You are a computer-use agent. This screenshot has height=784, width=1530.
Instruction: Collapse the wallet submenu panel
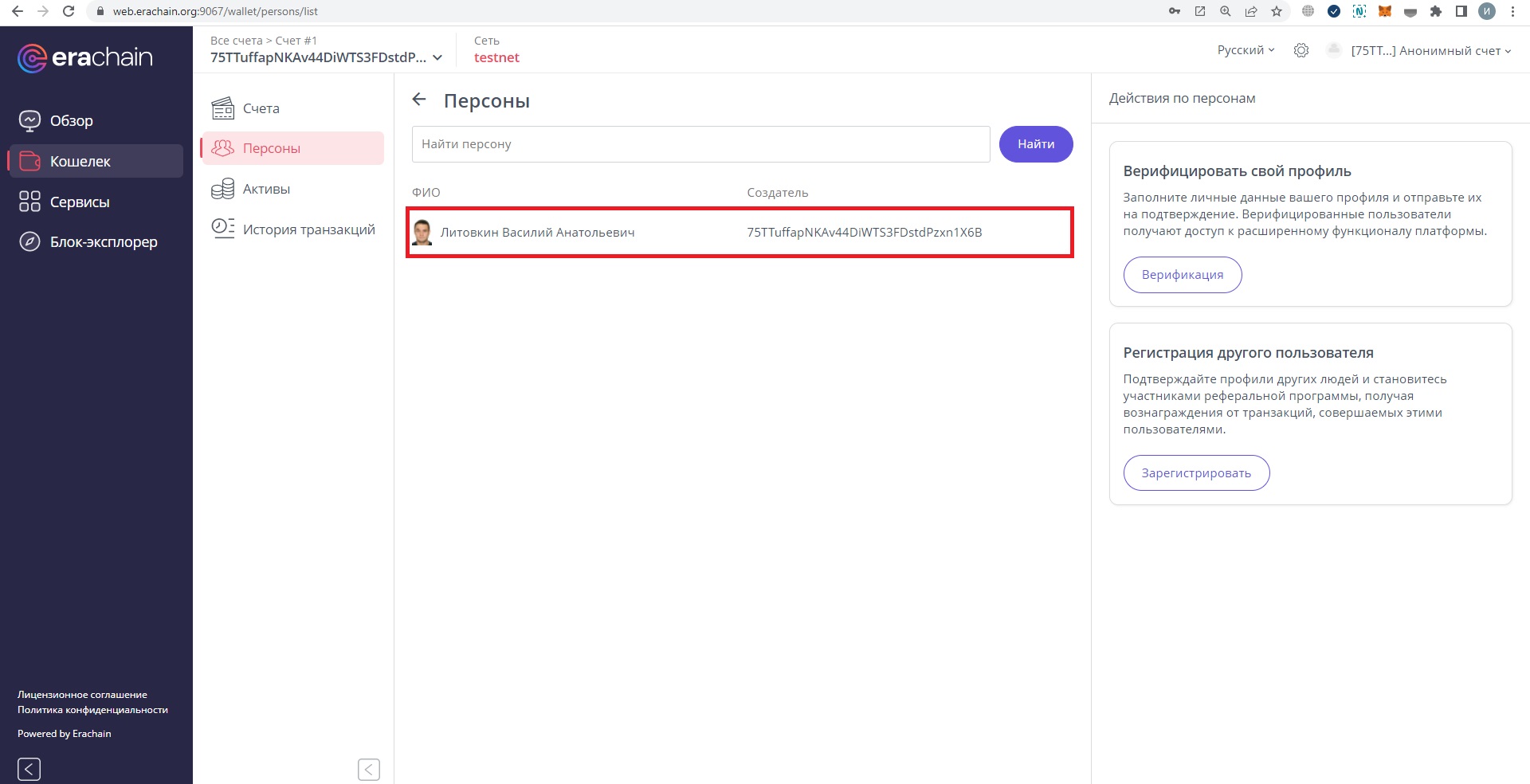pyautogui.click(x=369, y=769)
